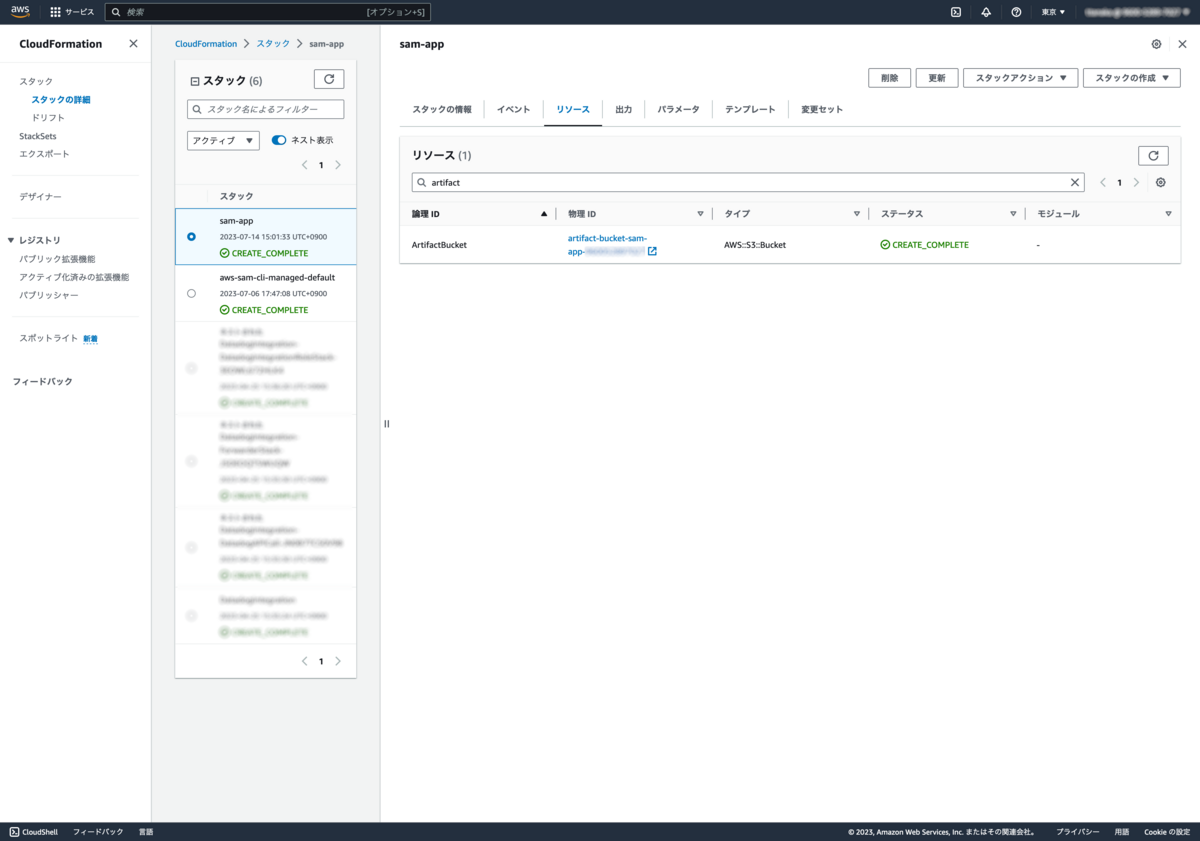Open パブリッシャー in side navigation
1200x841 pixels.
pyautogui.click(x=49, y=295)
